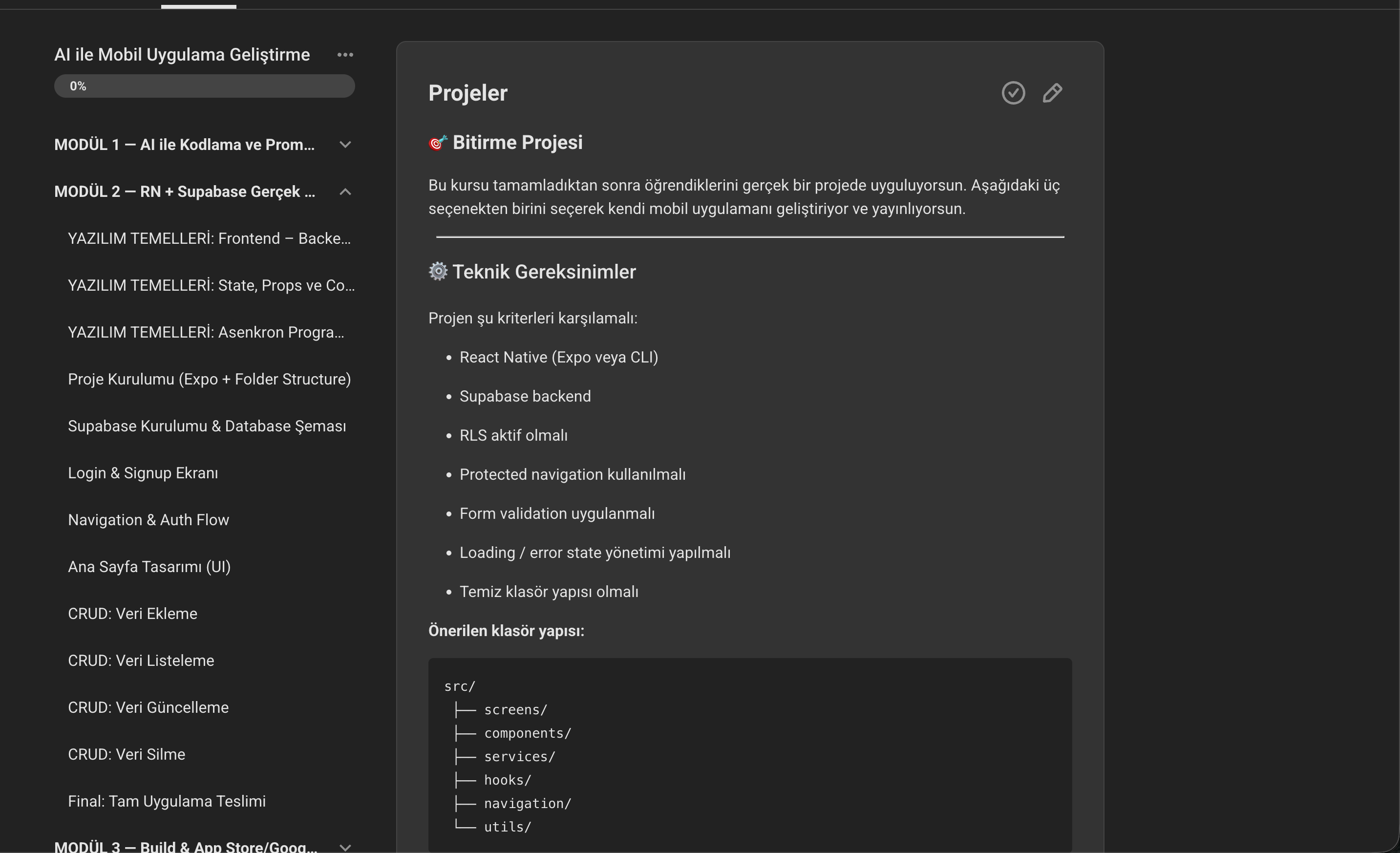Expand MODÜL 1 chevron
The image size is (1400, 853).
coord(345,144)
